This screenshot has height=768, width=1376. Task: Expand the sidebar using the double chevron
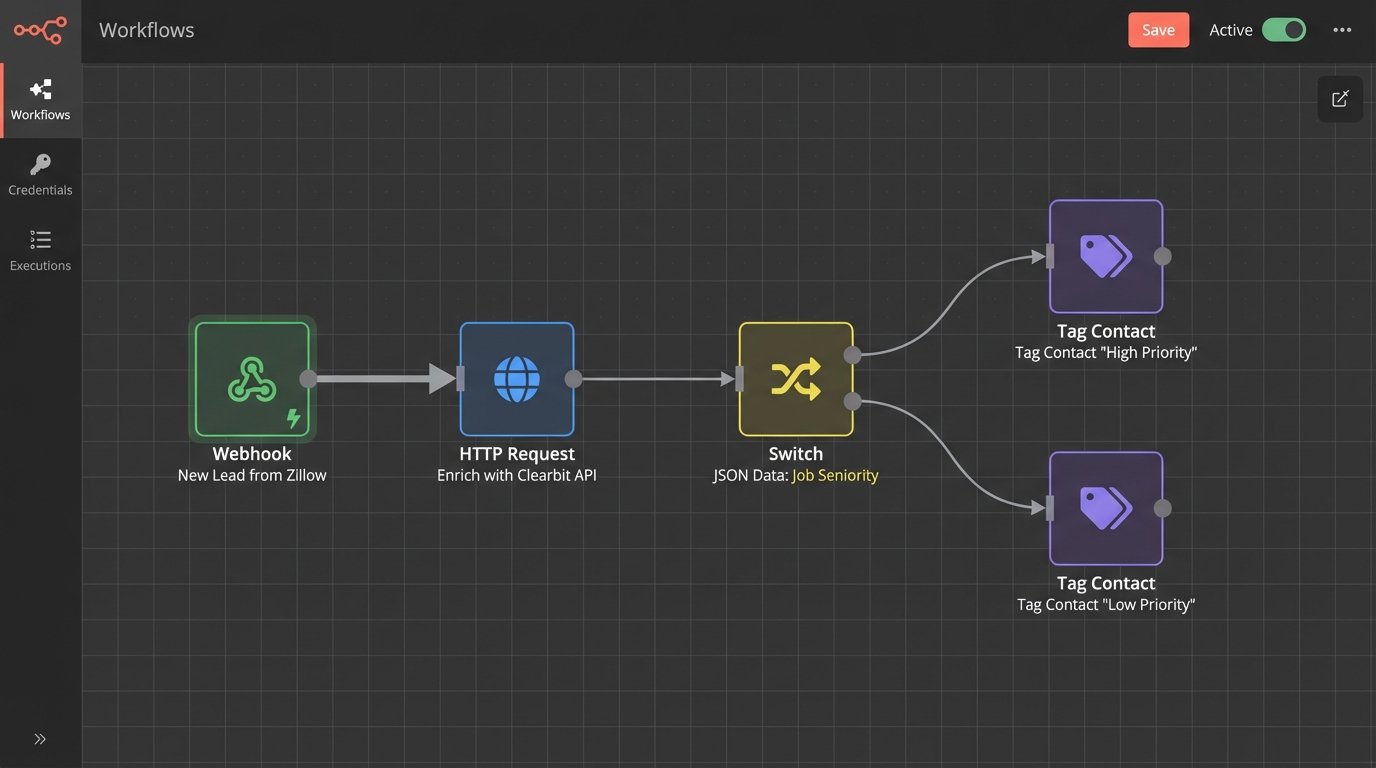pyautogui.click(x=40, y=739)
